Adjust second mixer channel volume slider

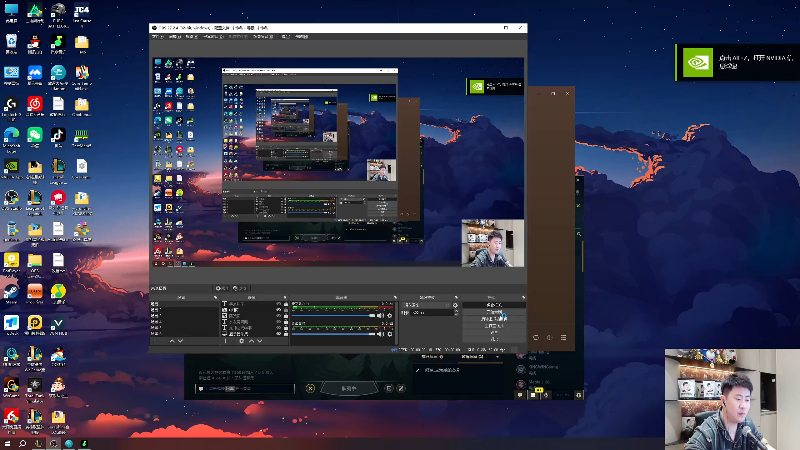tap(334, 334)
